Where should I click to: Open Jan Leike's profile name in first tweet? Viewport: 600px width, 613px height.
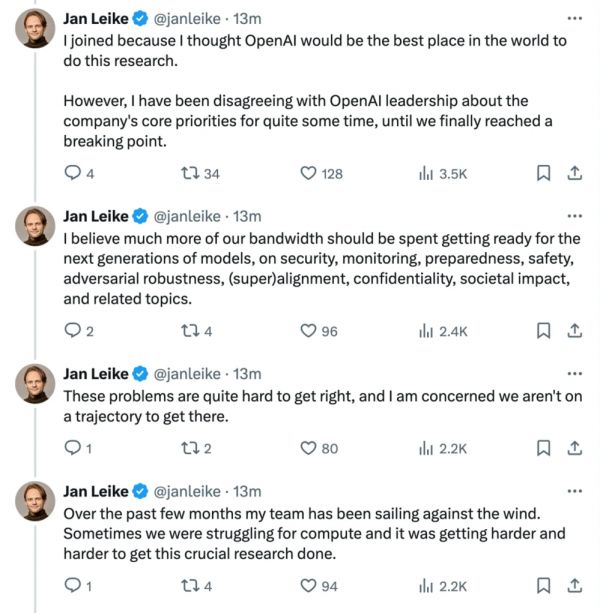point(96,18)
